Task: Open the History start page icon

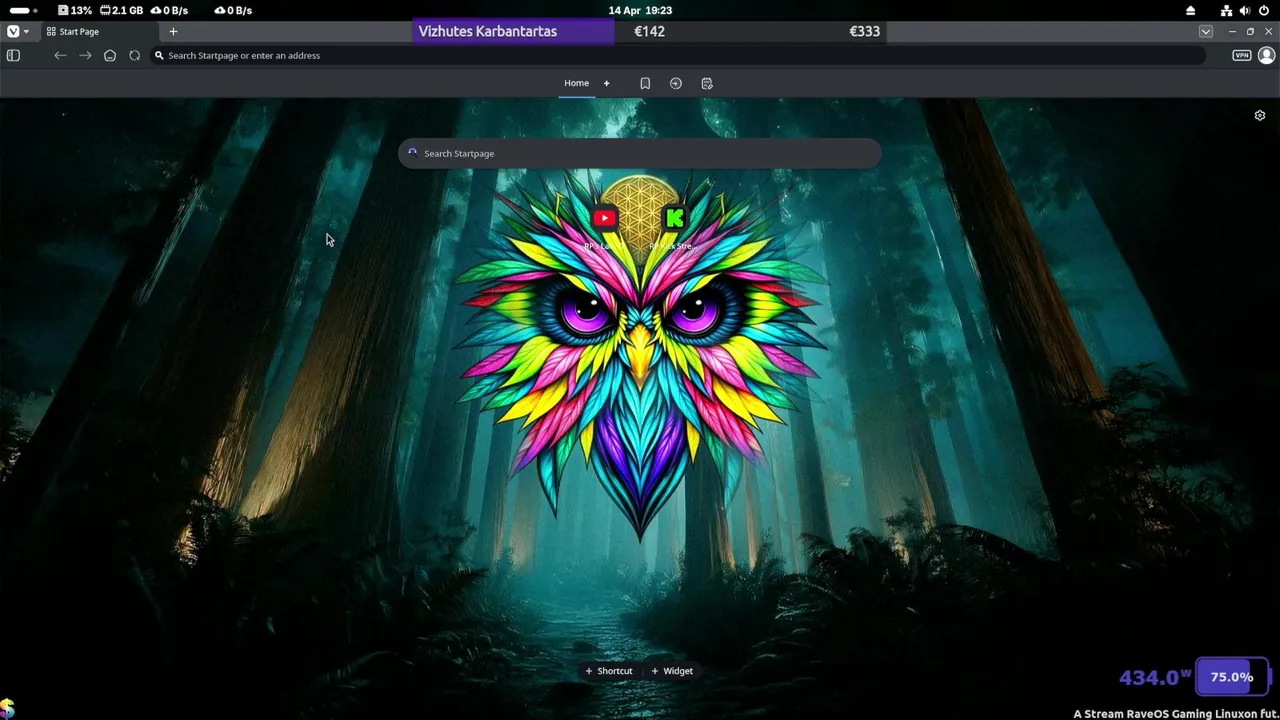Action: (x=676, y=83)
